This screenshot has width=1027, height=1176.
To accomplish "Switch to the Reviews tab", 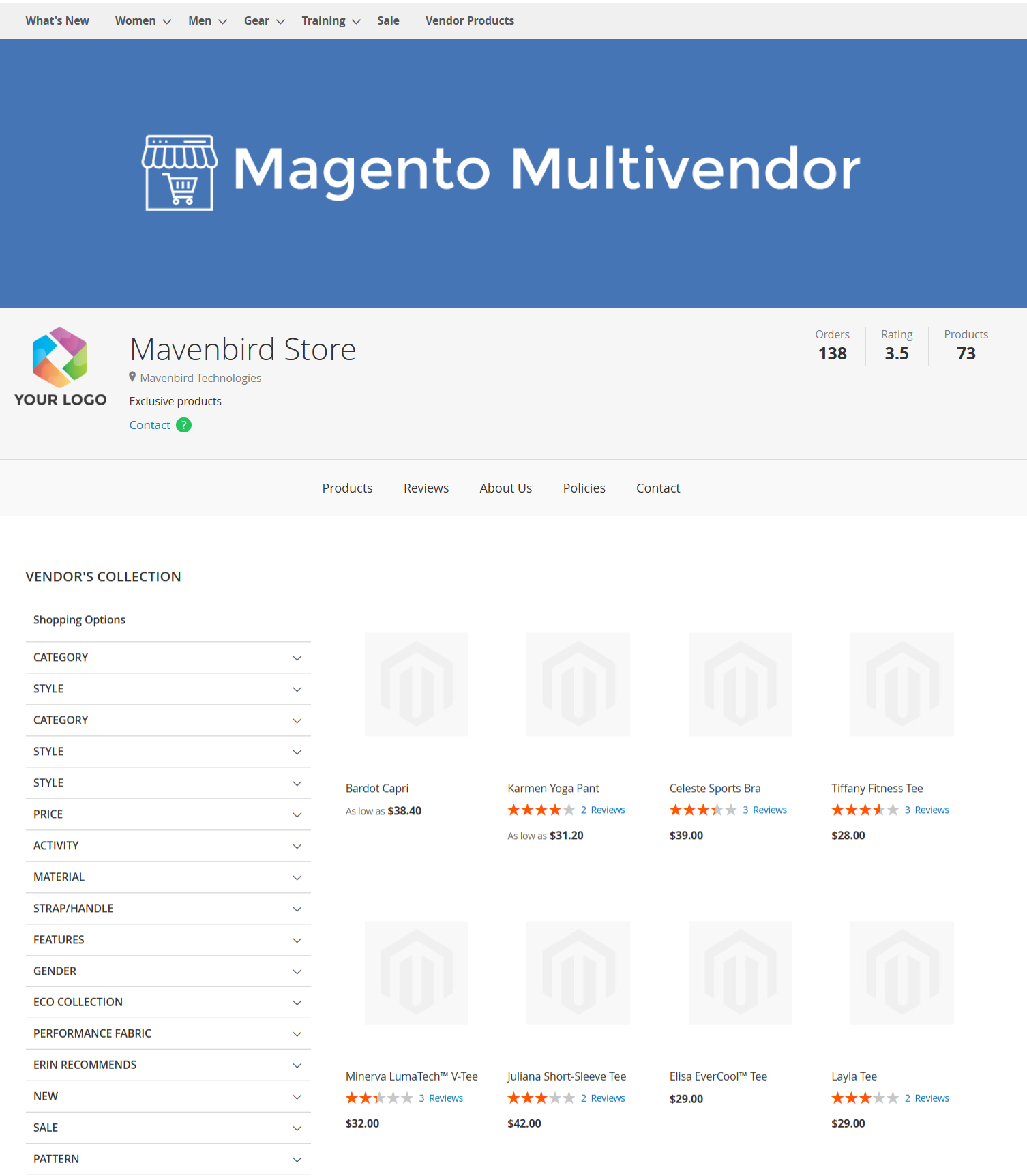I will click(x=426, y=488).
